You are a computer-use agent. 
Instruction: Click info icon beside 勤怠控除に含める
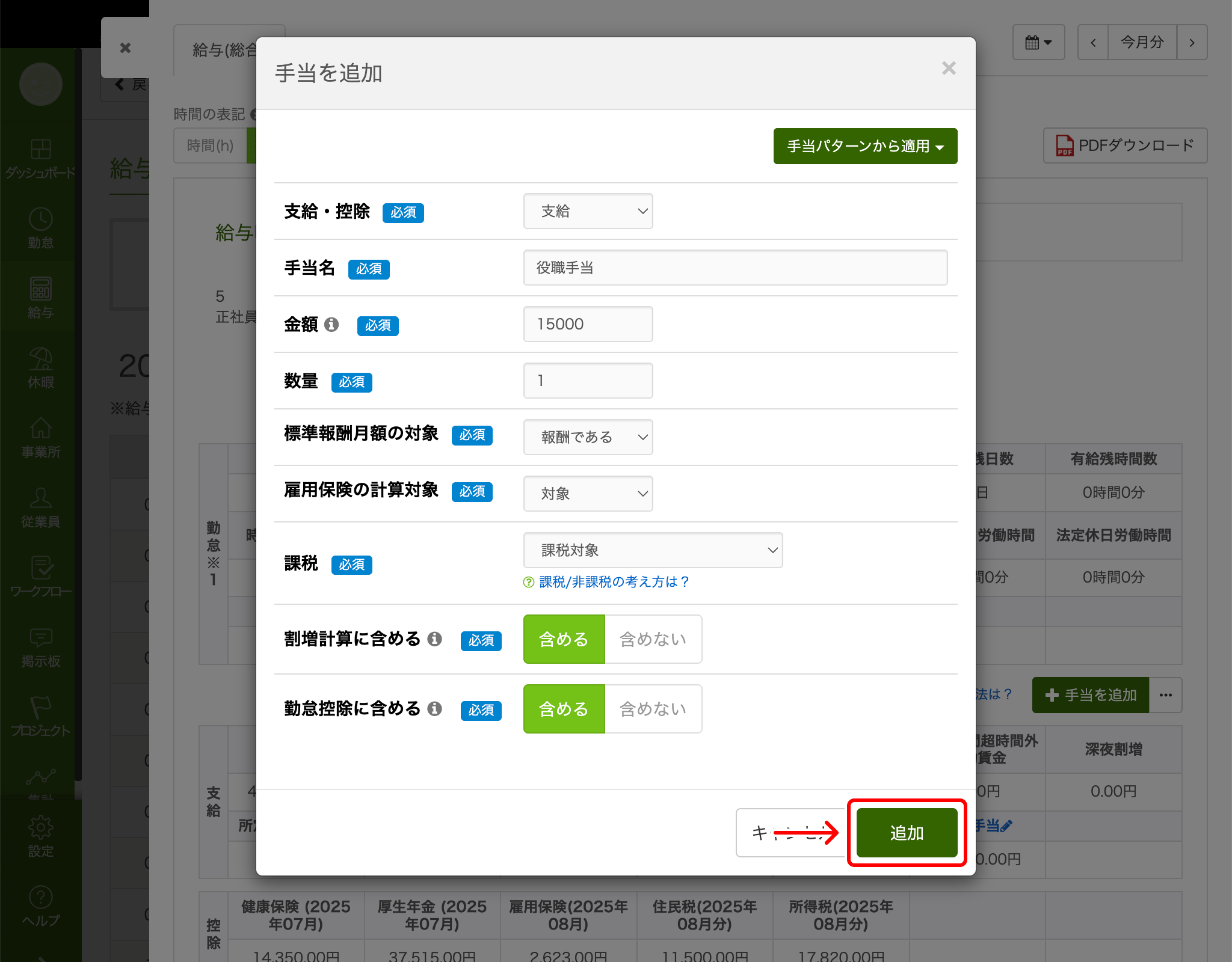pos(434,708)
